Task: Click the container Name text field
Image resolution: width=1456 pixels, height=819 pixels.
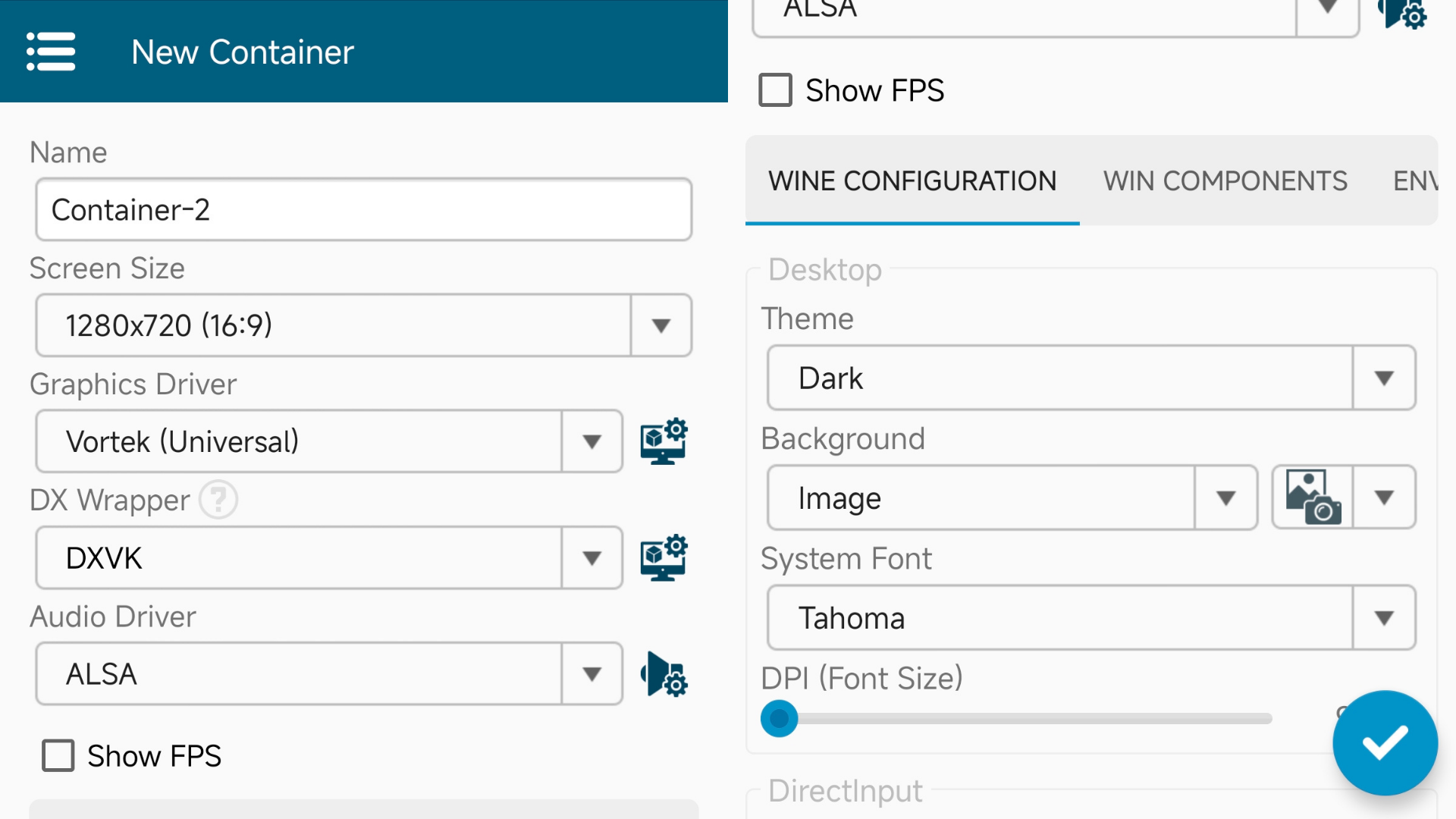Action: (x=362, y=210)
